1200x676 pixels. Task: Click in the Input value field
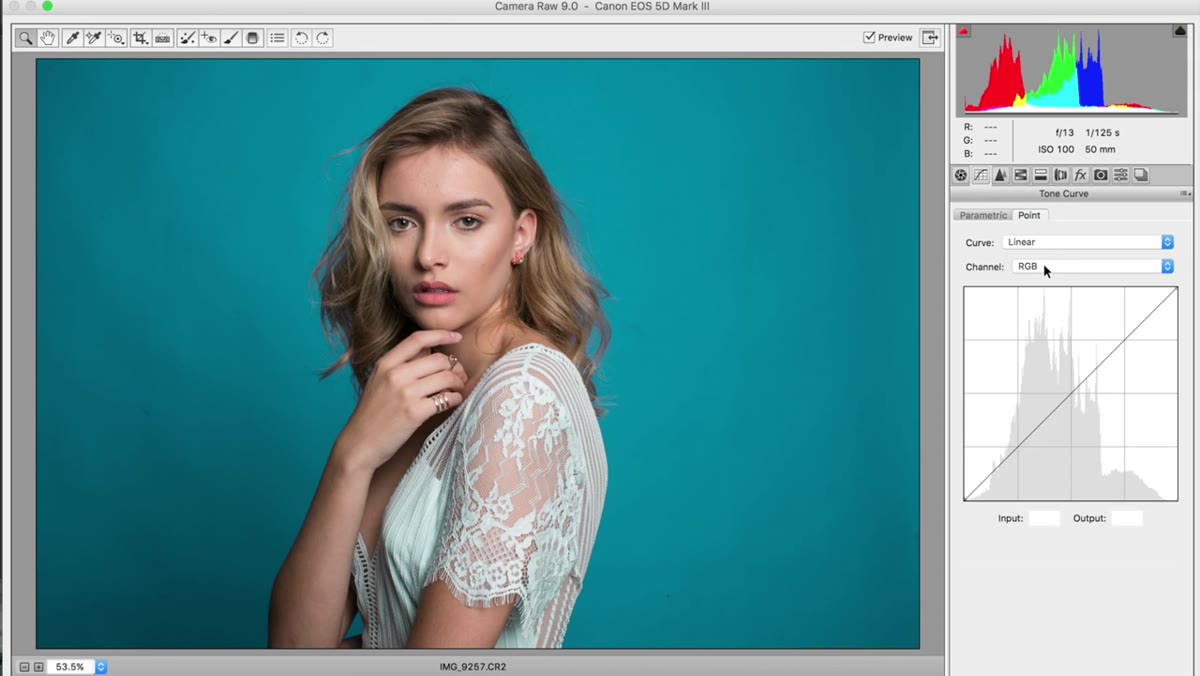pyautogui.click(x=1044, y=518)
